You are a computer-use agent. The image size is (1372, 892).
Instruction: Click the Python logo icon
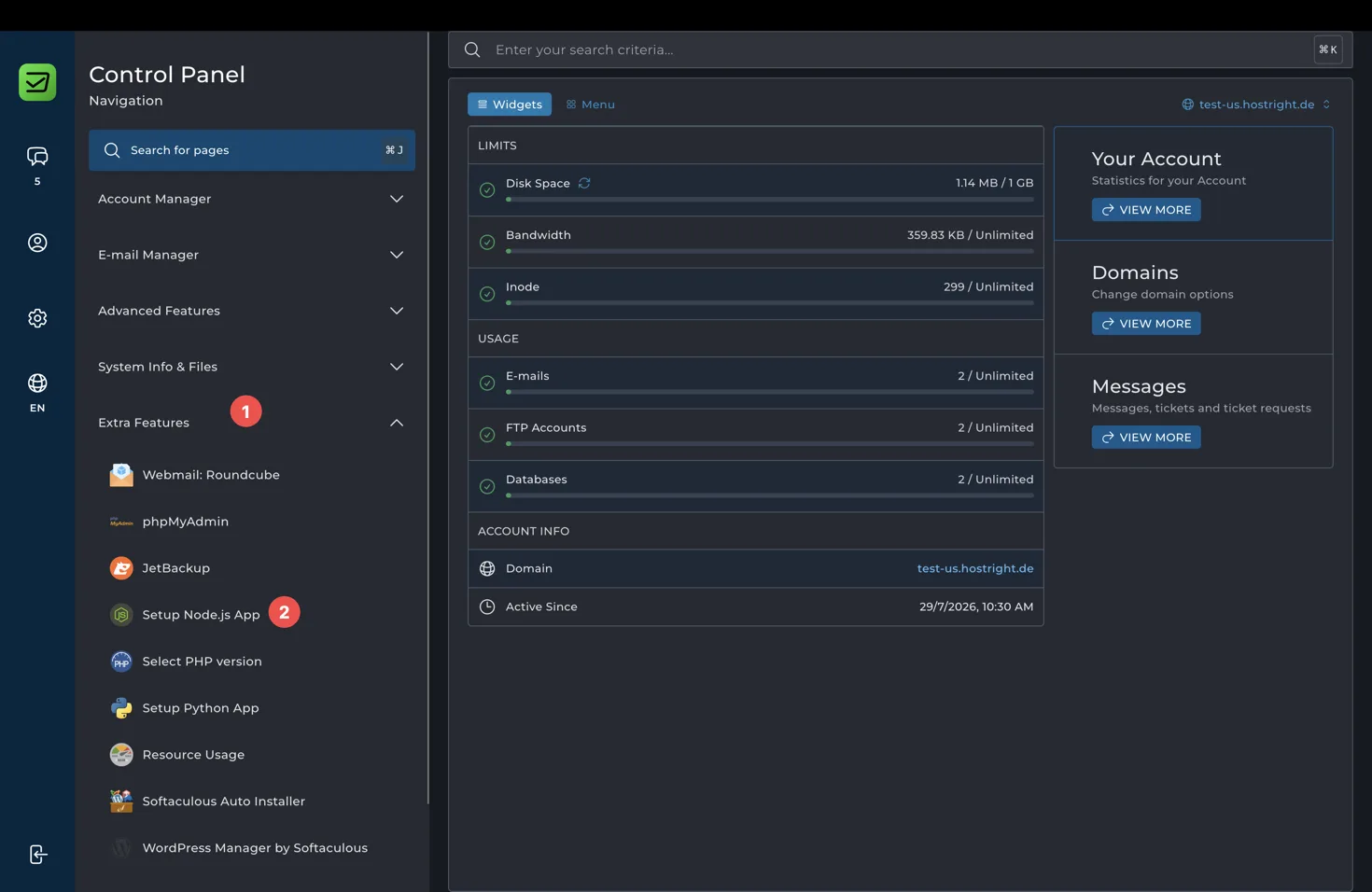tap(121, 708)
